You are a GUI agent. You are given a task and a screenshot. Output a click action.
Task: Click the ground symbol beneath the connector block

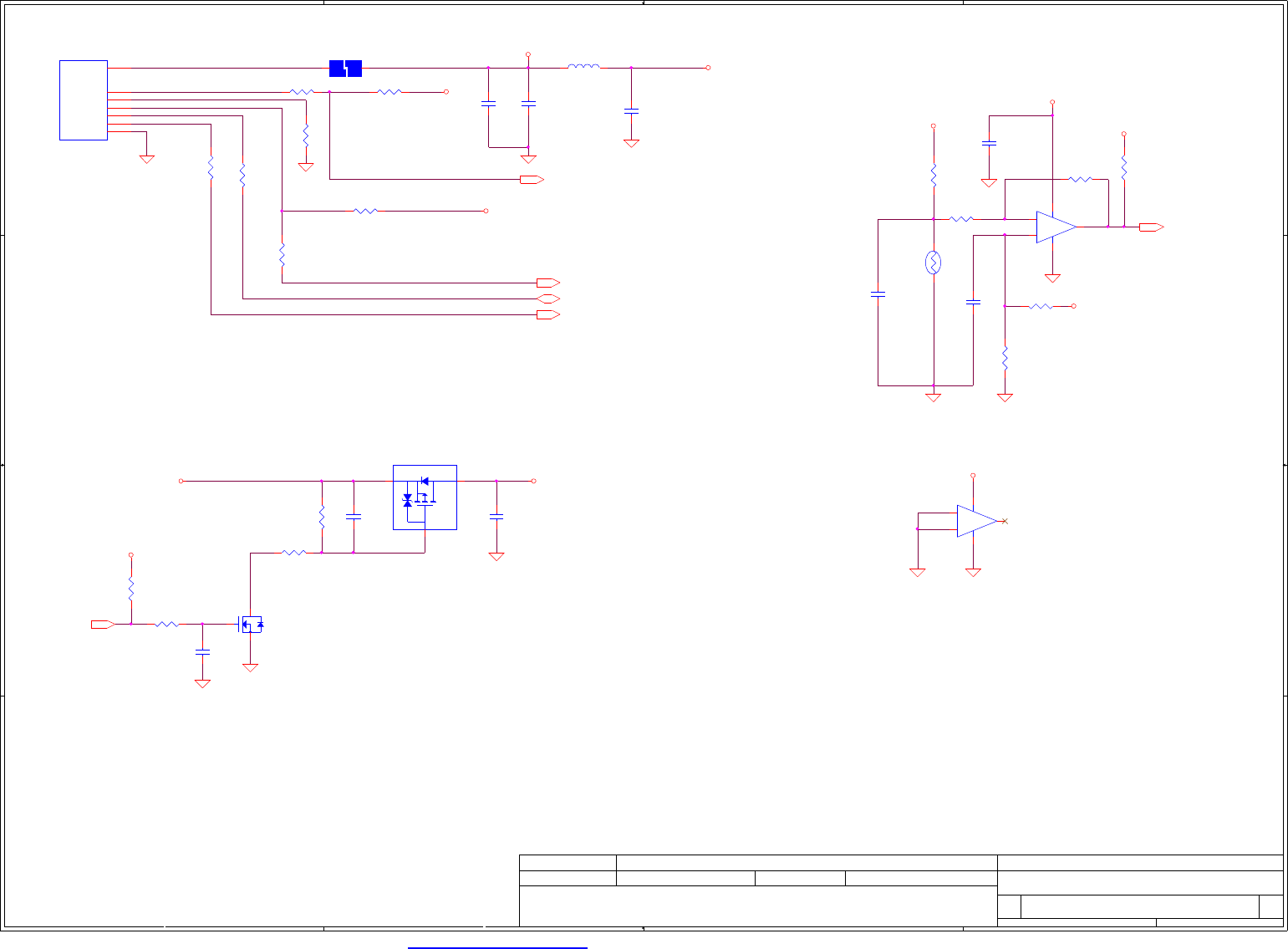(147, 159)
